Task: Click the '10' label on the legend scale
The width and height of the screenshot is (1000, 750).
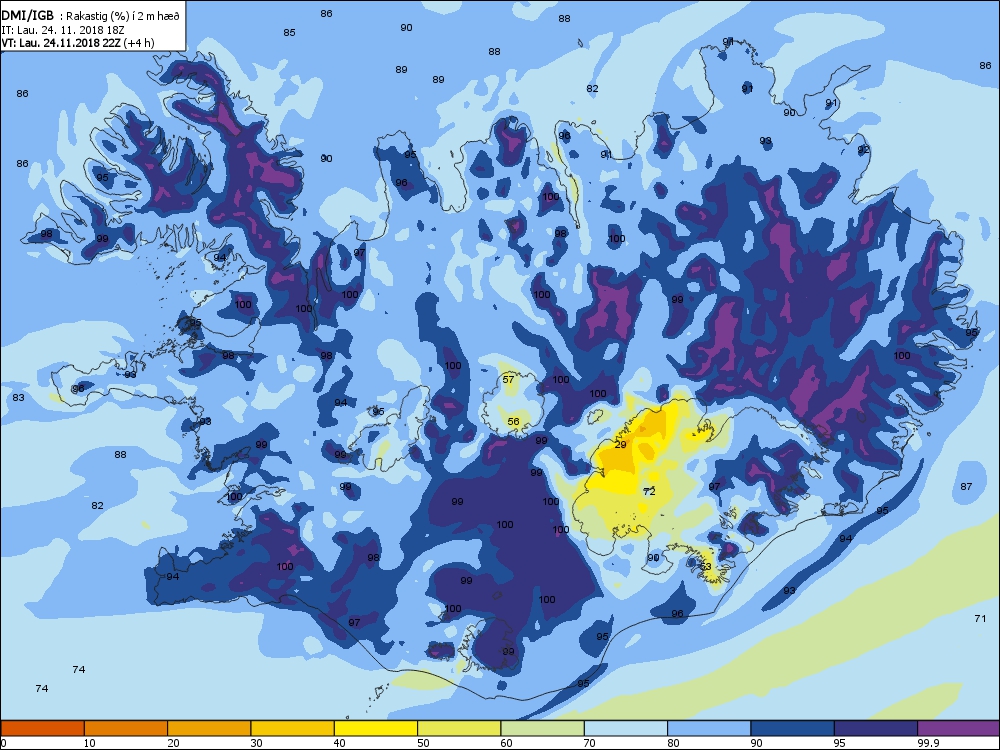Action: [x=91, y=743]
